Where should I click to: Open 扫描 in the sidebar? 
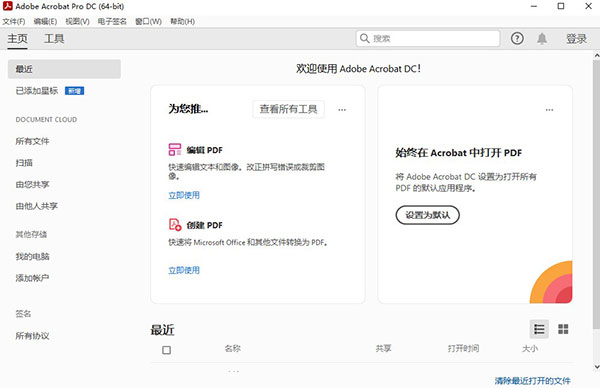click(24, 163)
